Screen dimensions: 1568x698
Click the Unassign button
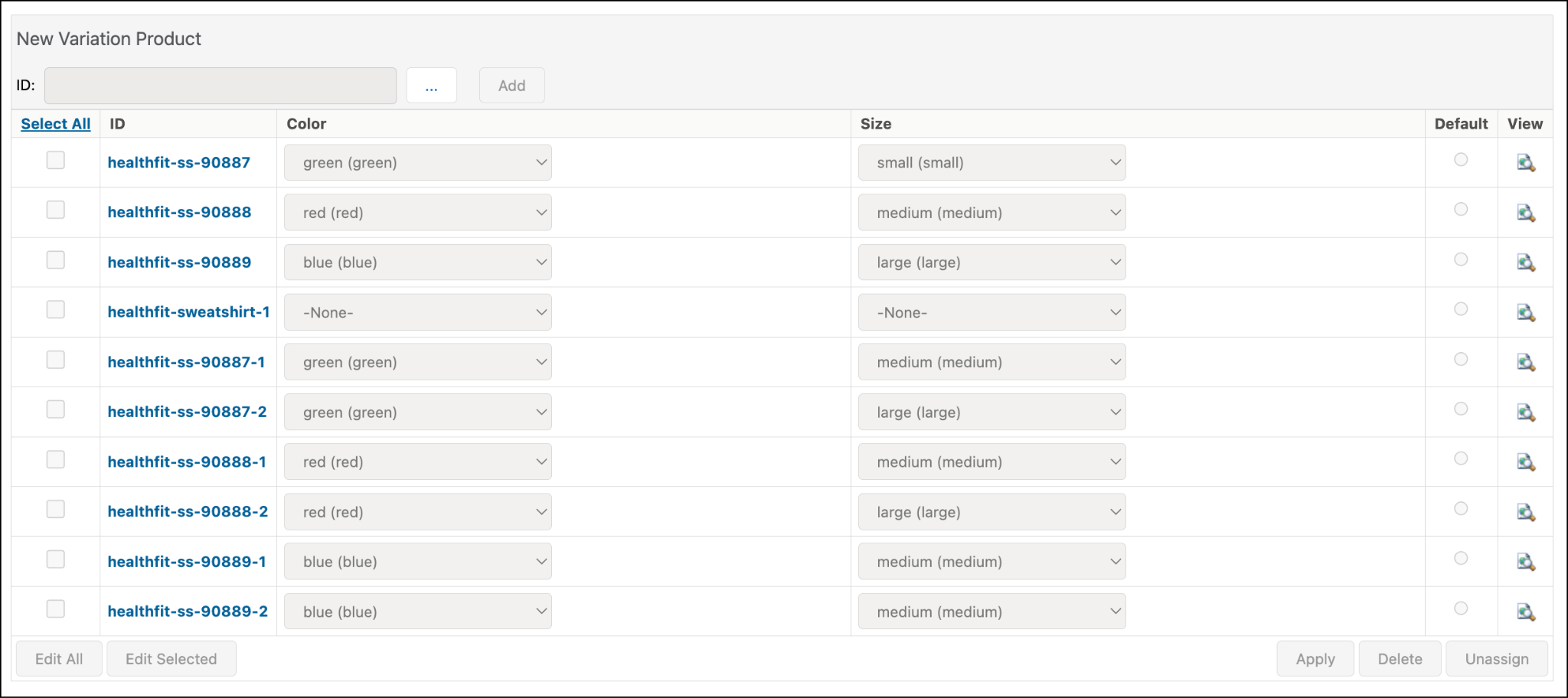1497,659
